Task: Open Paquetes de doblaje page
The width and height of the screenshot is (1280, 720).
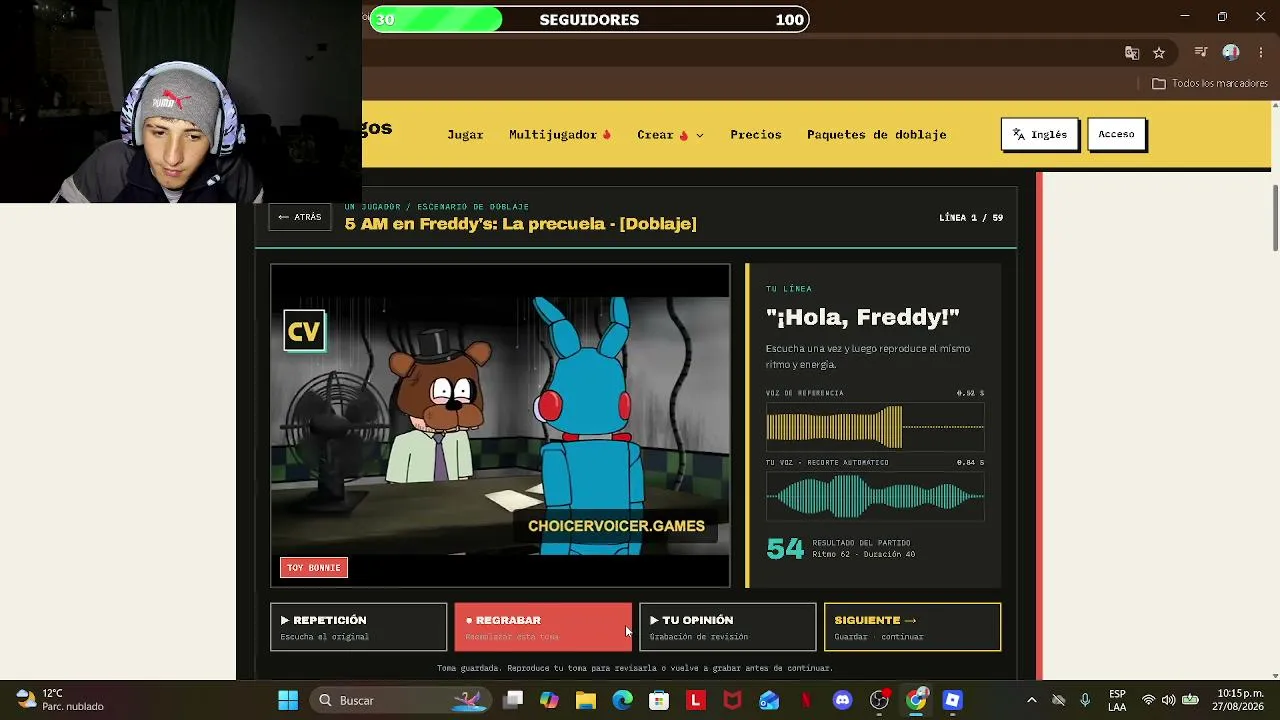Action: [876, 135]
